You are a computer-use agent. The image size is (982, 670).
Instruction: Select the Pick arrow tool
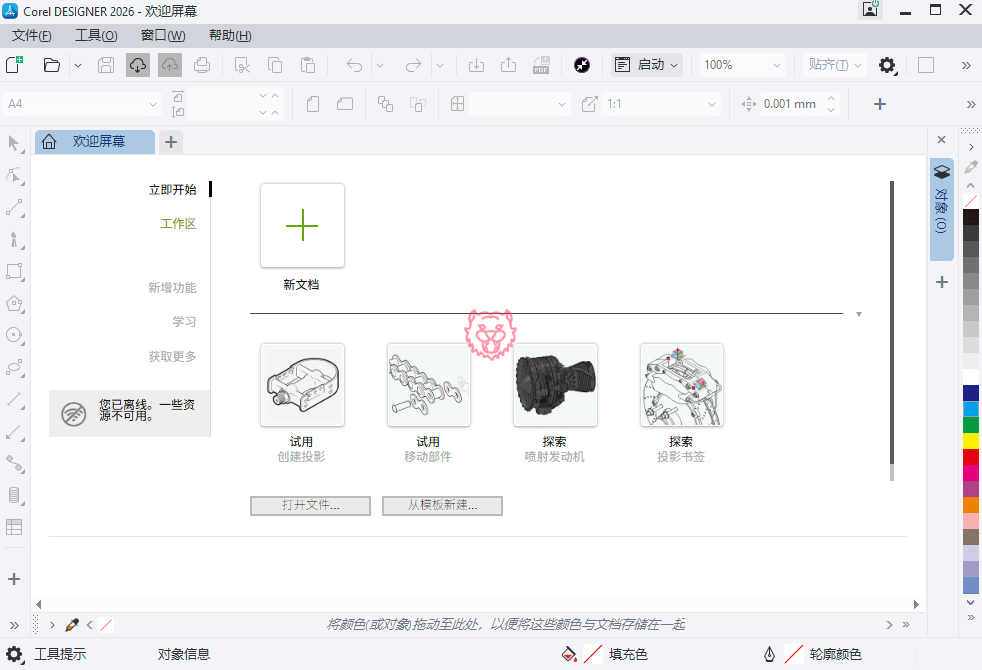tap(14, 144)
